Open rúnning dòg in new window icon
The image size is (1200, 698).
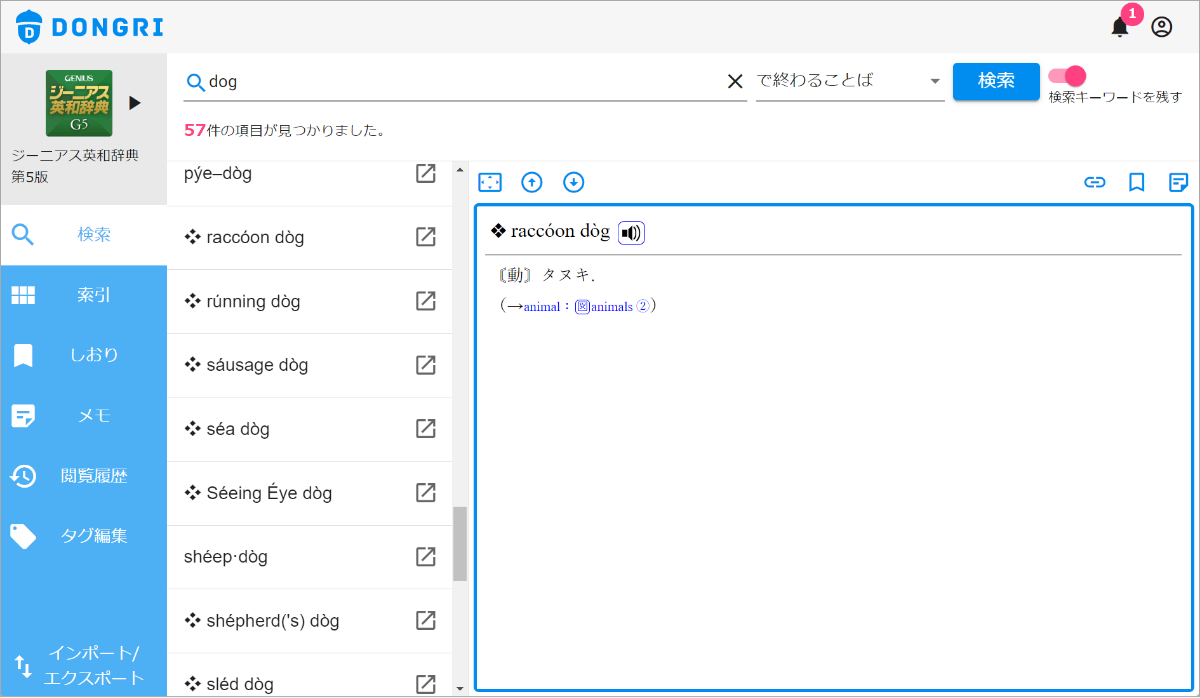click(x=426, y=301)
